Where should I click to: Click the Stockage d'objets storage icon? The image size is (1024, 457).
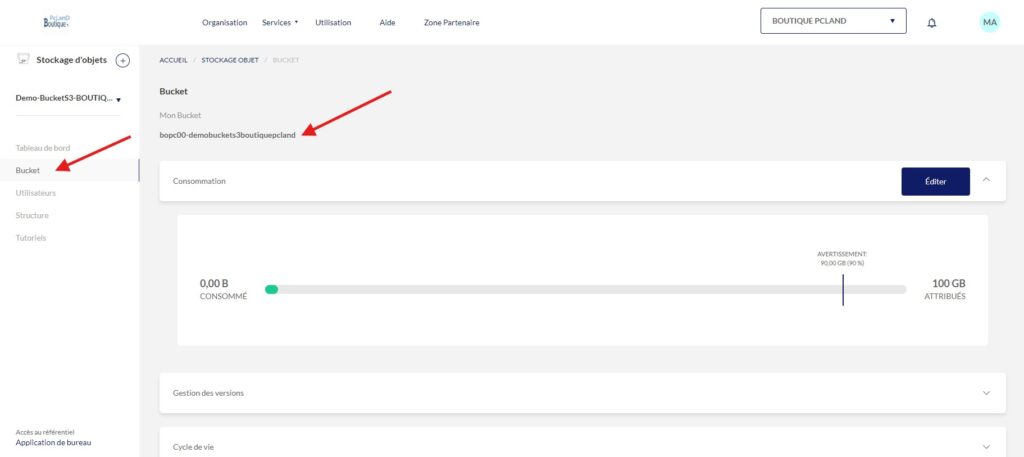23,60
